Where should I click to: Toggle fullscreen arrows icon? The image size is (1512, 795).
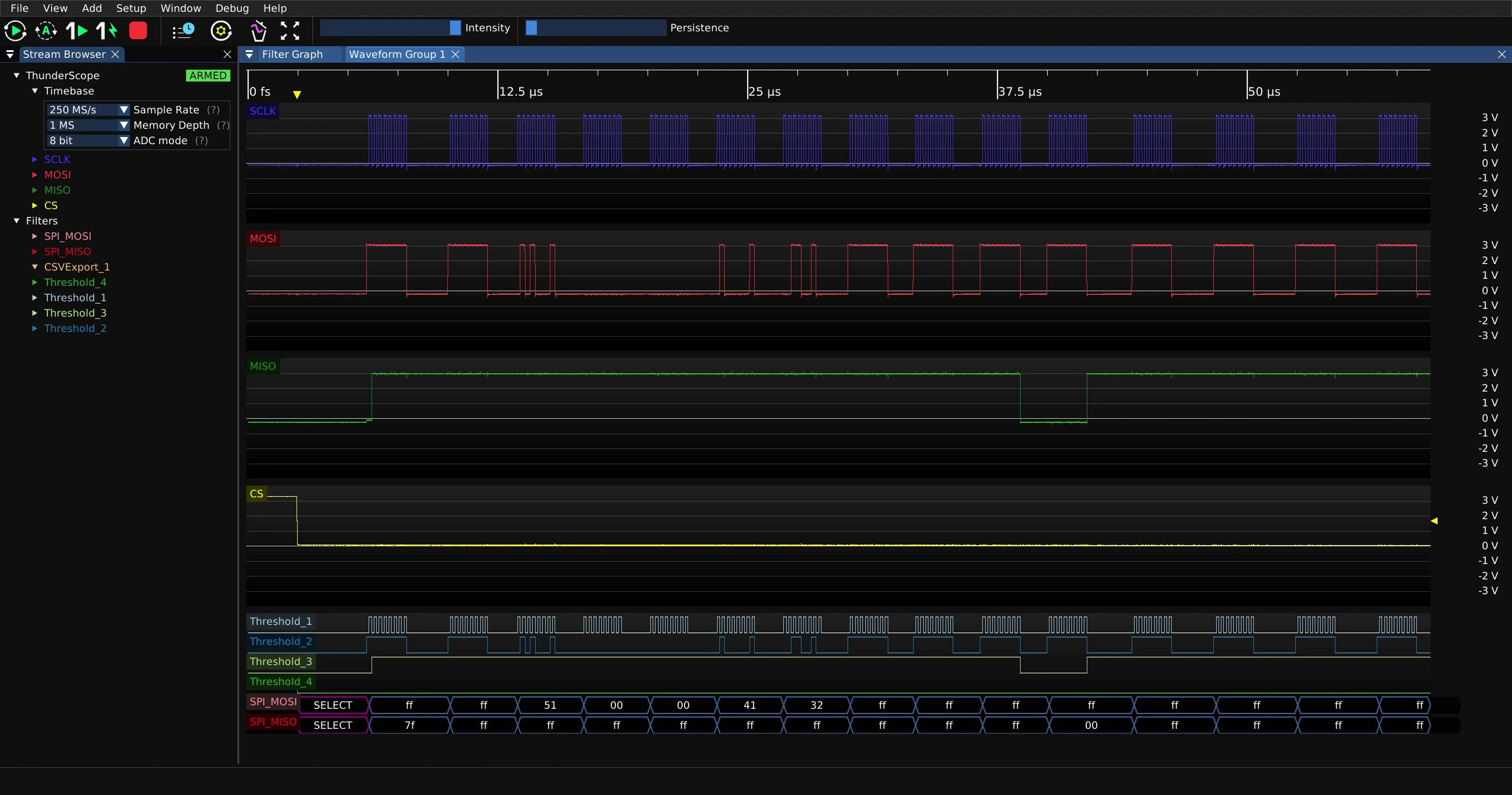pyautogui.click(x=290, y=31)
